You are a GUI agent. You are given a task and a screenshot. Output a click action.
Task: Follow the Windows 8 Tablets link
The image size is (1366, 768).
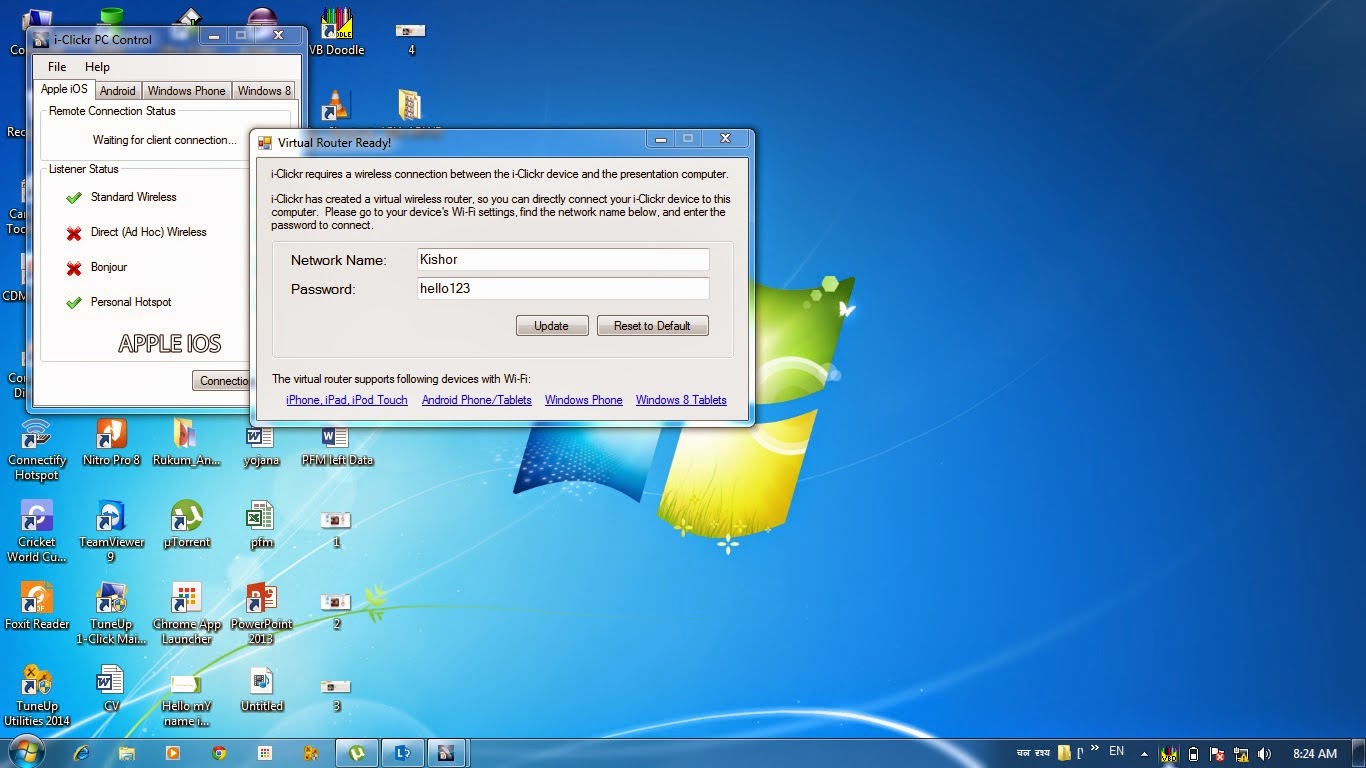(681, 400)
